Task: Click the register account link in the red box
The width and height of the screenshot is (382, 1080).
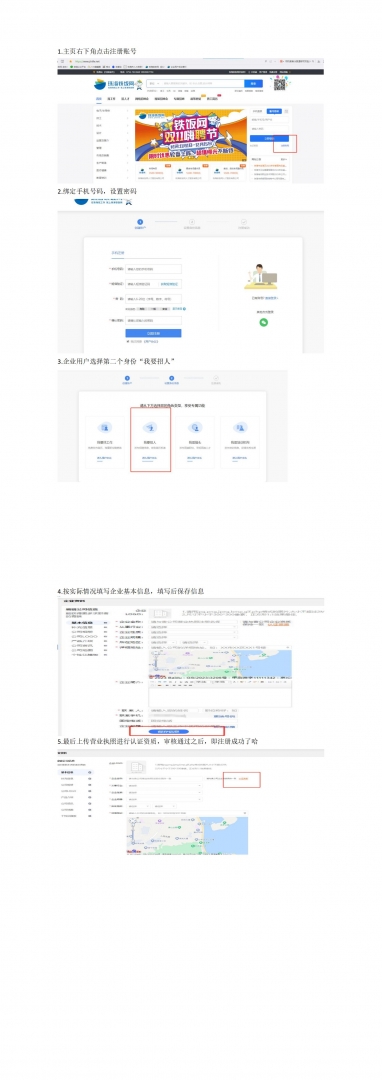Action: tap(286, 145)
